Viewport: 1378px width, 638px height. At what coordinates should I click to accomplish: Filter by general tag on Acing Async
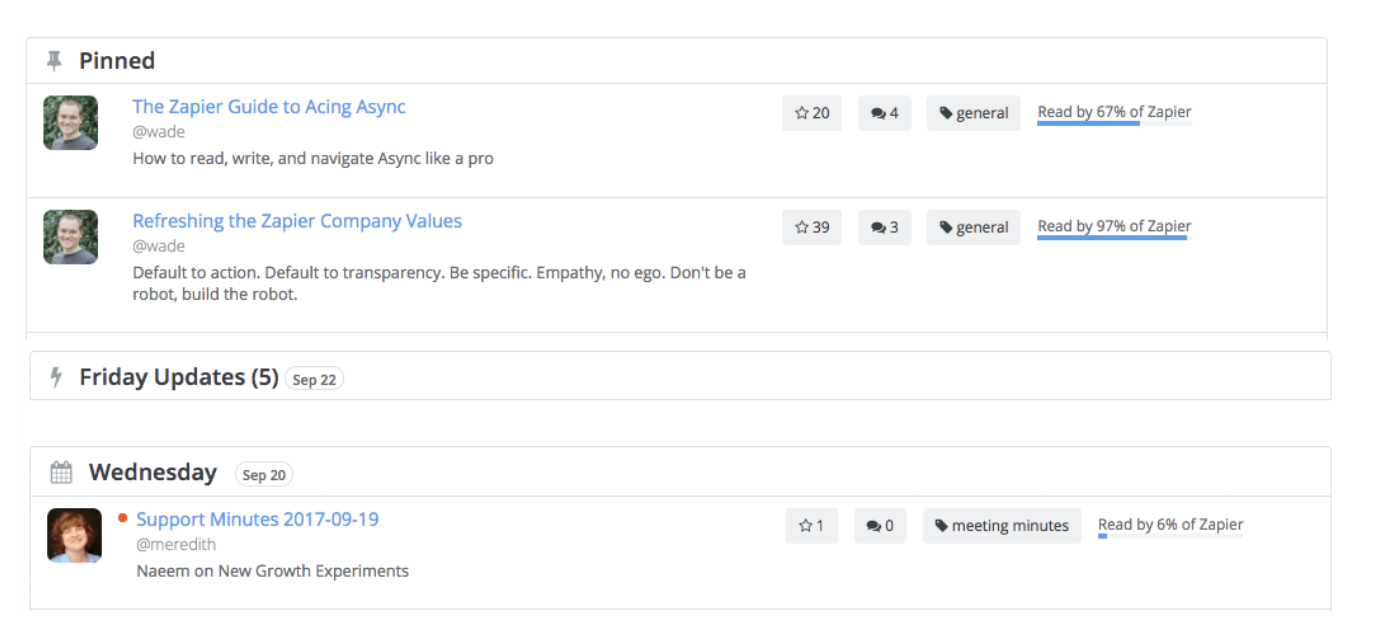pos(973,113)
